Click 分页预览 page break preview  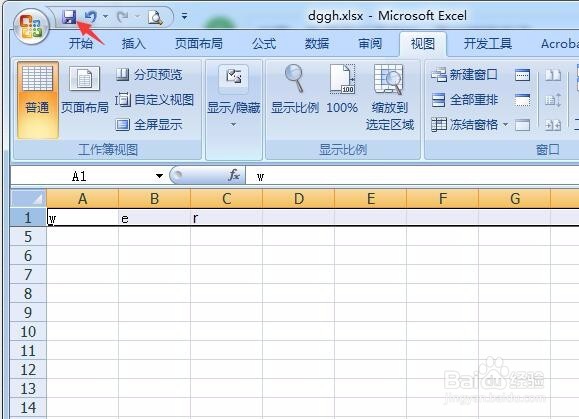click(x=149, y=75)
